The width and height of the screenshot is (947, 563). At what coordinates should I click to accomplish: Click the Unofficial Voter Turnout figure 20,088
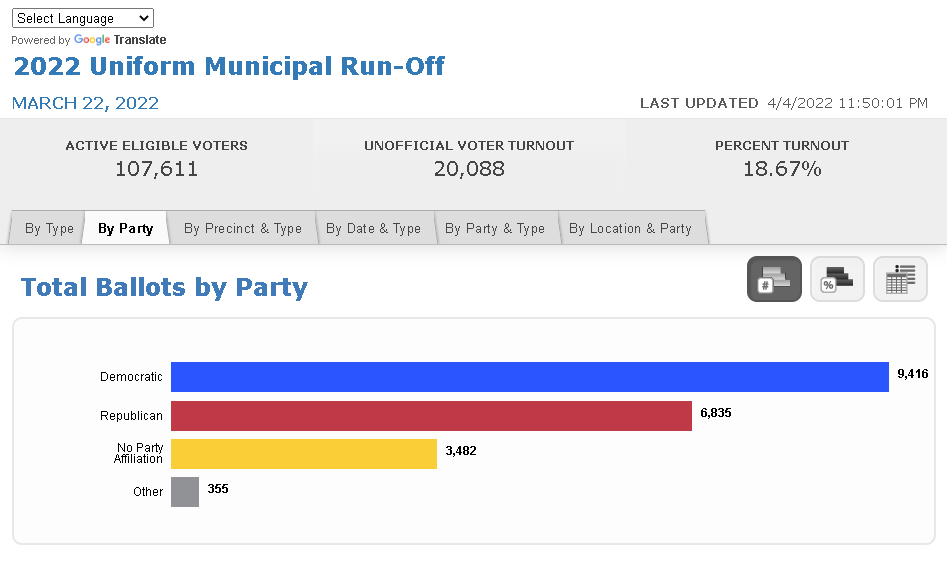pos(469,169)
